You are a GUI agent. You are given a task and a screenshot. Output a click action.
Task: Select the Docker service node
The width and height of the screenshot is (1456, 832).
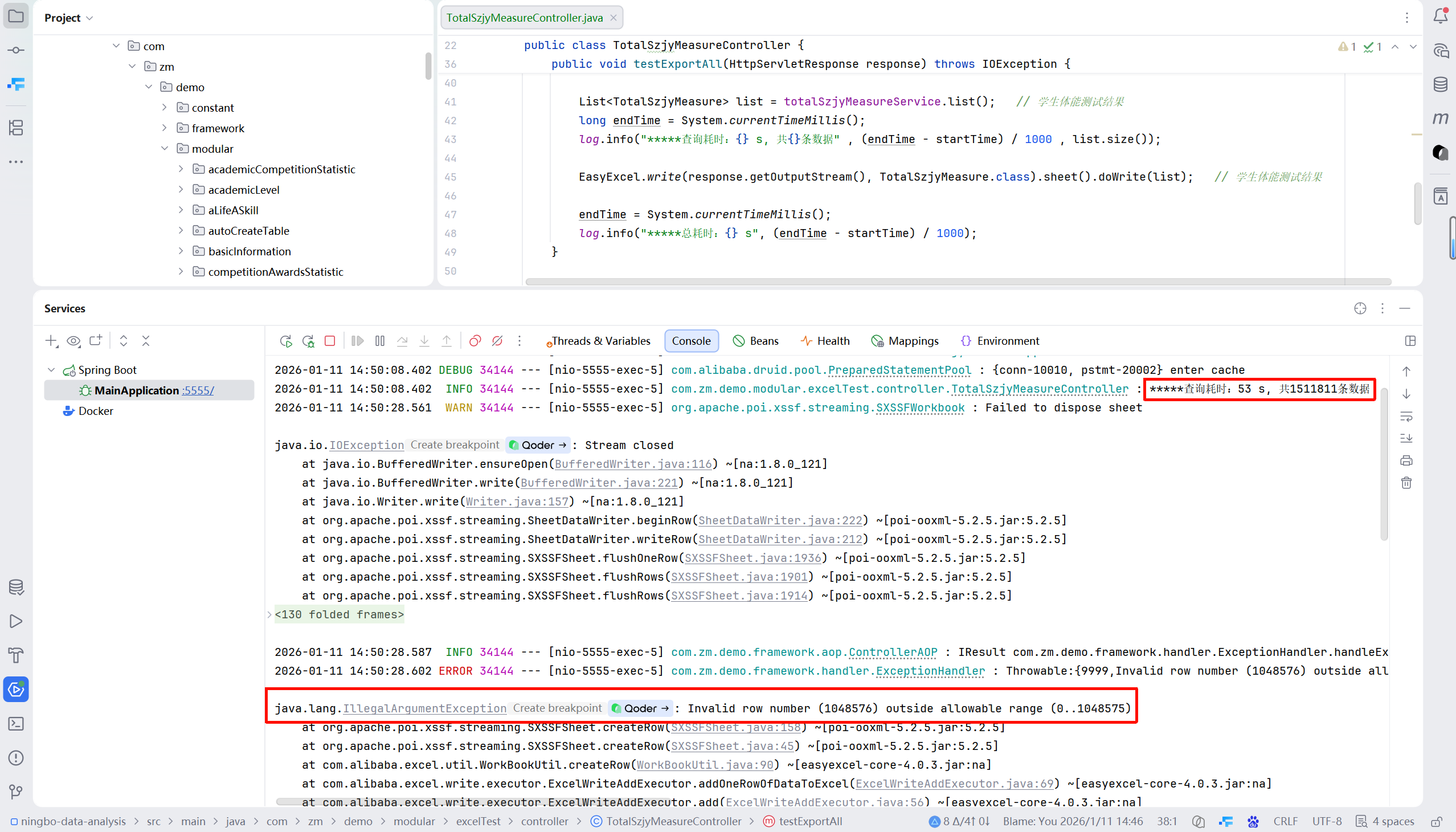pyautogui.click(x=95, y=411)
